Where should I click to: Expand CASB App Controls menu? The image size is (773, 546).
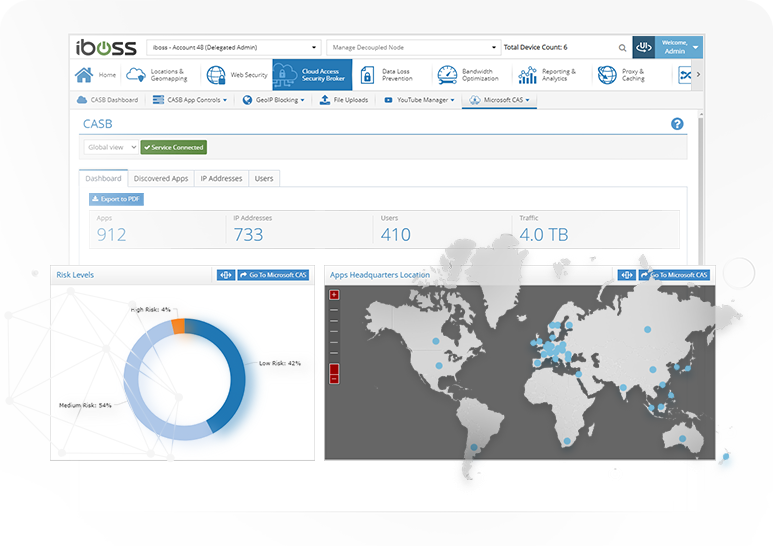(190, 100)
